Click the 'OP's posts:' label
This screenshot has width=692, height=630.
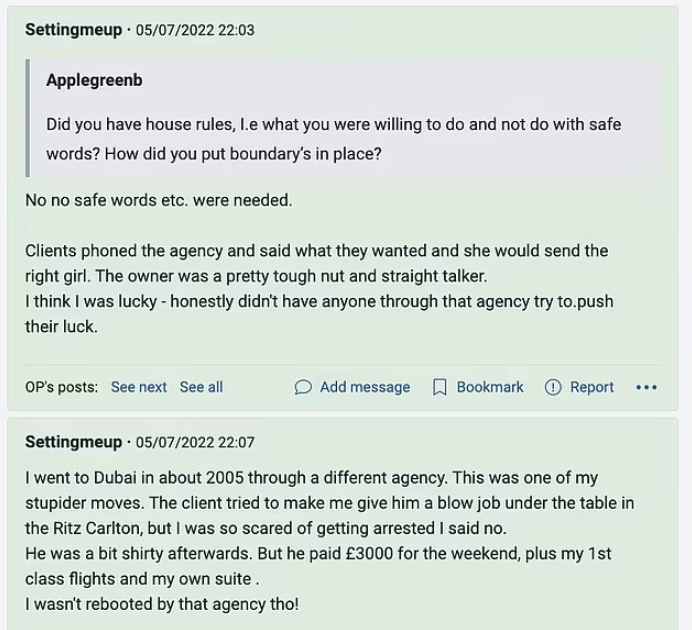click(62, 387)
